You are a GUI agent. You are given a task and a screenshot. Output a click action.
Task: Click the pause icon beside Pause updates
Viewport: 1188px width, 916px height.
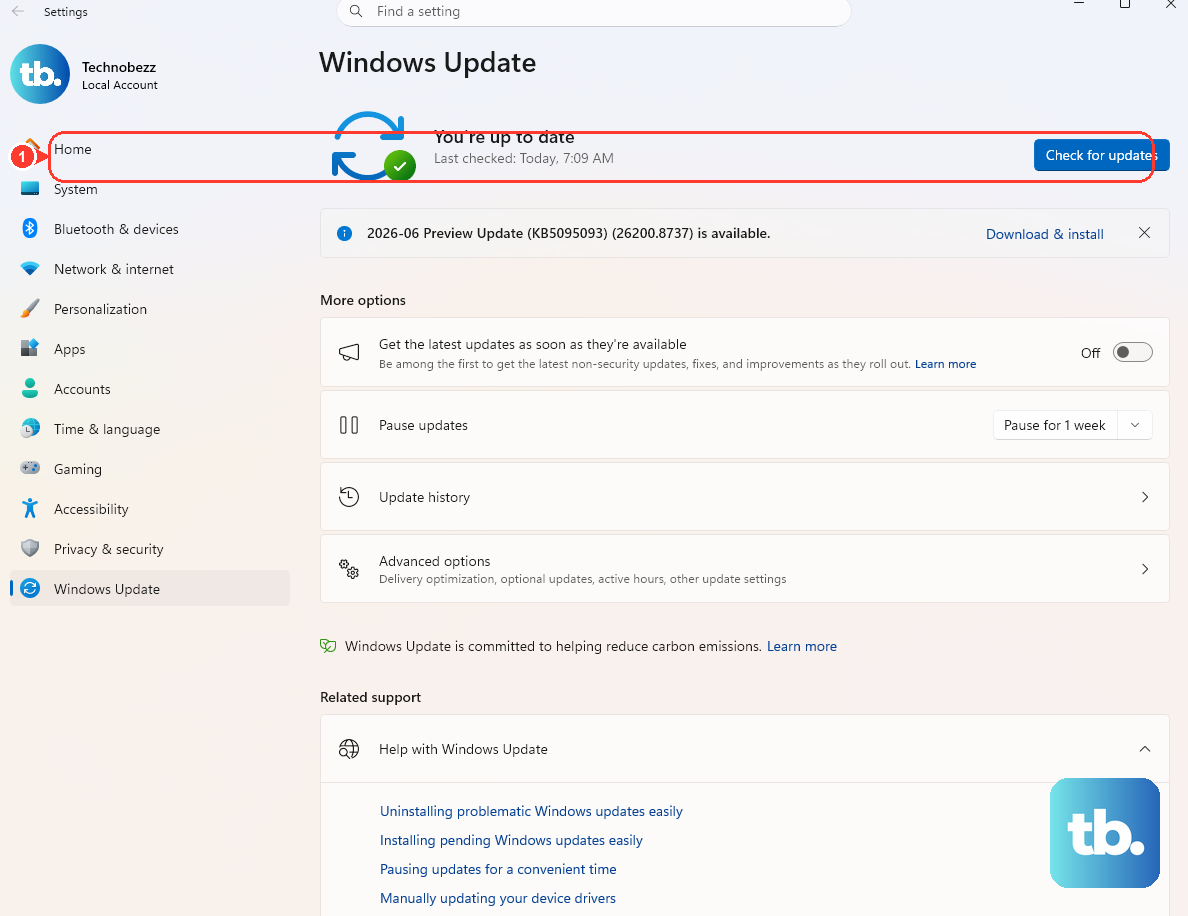coord(349,425)
